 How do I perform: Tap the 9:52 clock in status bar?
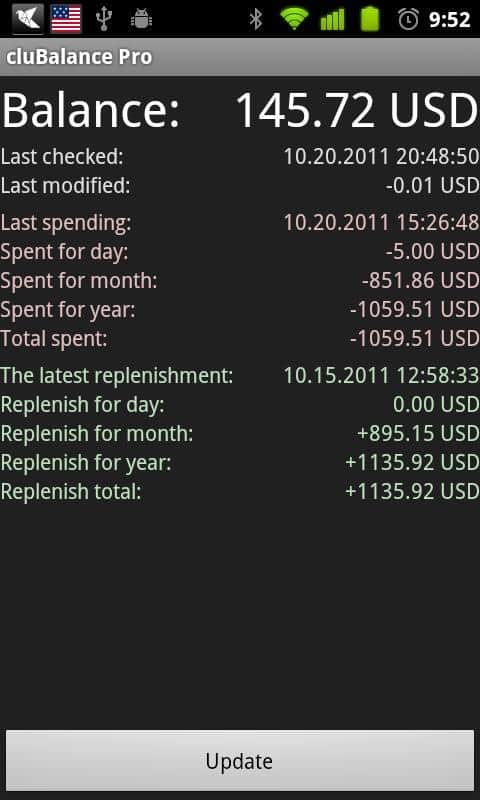[449, 20]
